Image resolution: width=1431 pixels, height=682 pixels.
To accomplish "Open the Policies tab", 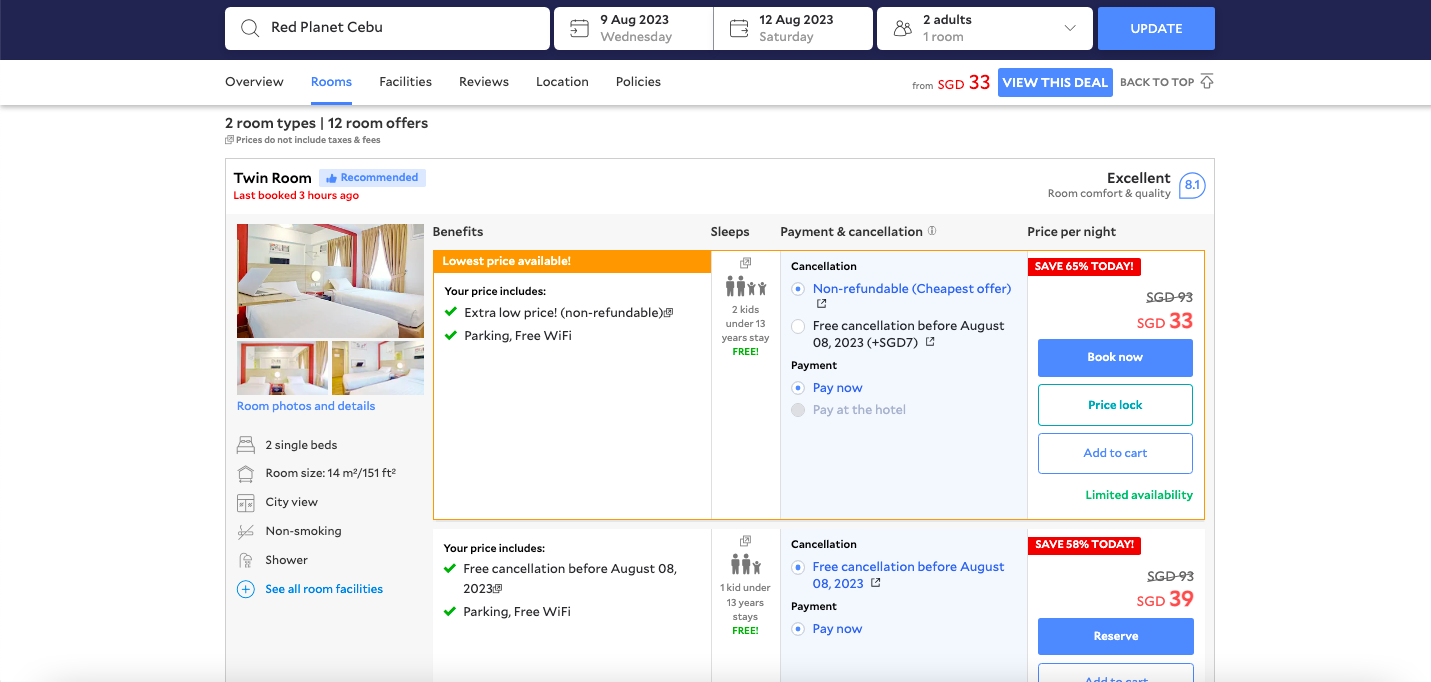I will tap(638, 82).
